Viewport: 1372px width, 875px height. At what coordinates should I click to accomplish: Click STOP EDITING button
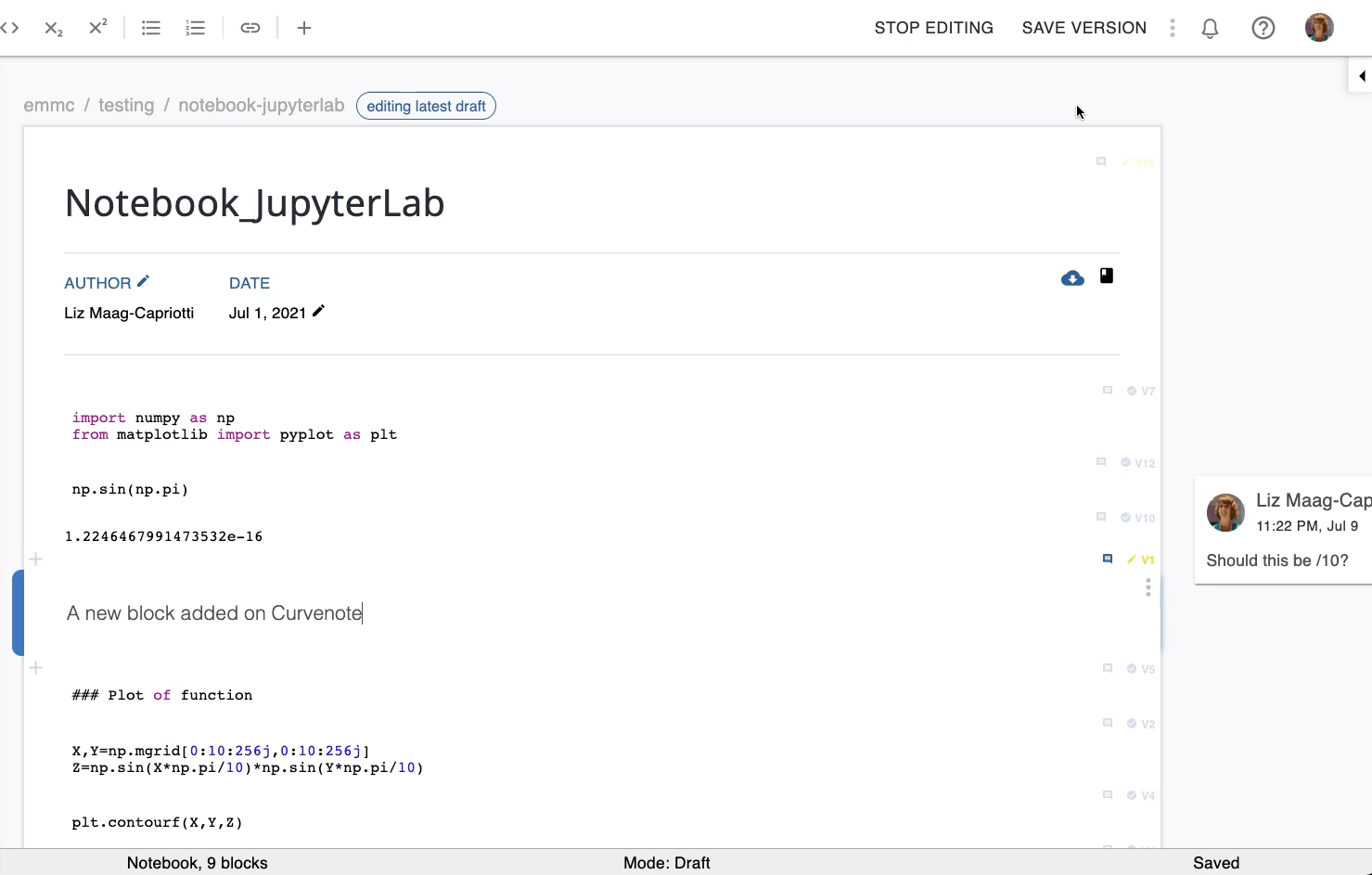click(x=933, y=28)
